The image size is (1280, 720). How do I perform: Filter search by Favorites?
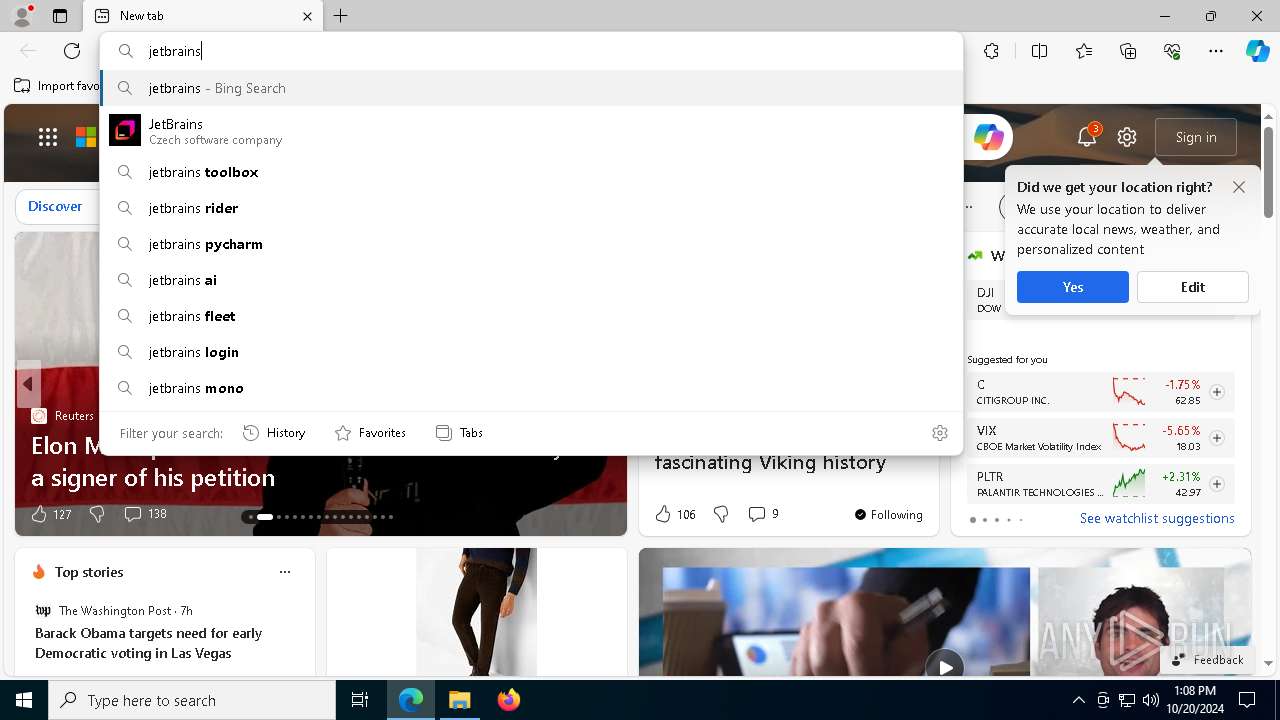coord(370,433)
